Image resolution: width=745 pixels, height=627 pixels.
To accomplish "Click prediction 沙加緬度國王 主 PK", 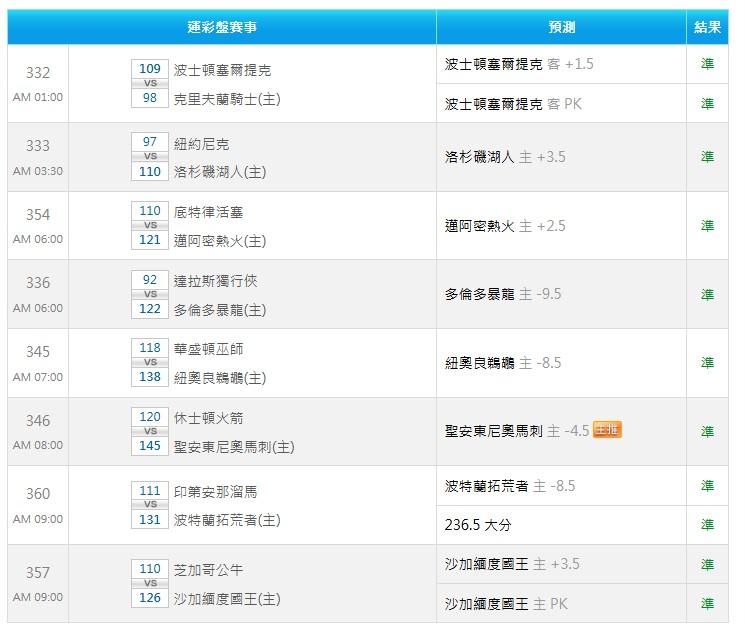I will (x=506, y=604).
